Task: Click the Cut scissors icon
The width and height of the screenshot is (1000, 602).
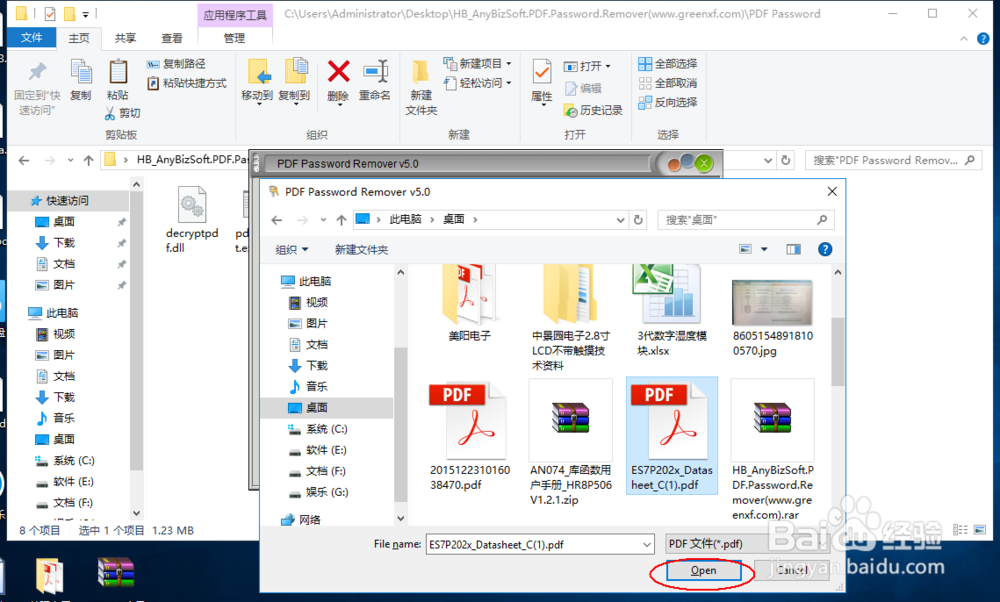Action: [x=110, y=113]
